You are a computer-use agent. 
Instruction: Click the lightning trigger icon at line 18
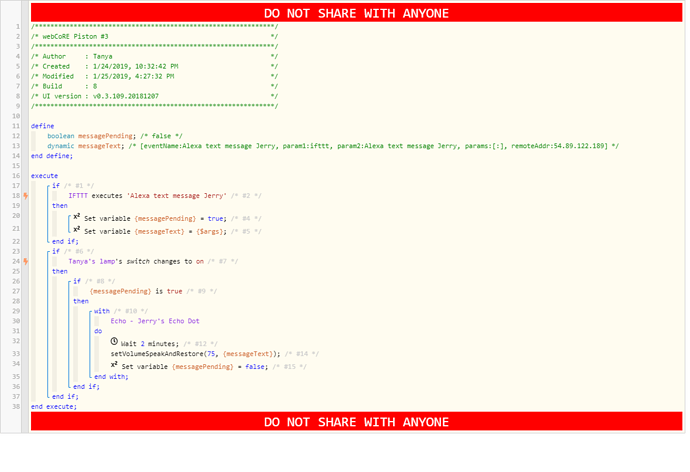[26, 196]
